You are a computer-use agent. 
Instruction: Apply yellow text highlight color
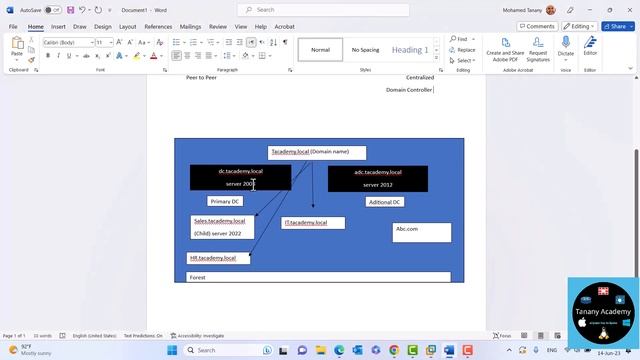pos(136,56)
